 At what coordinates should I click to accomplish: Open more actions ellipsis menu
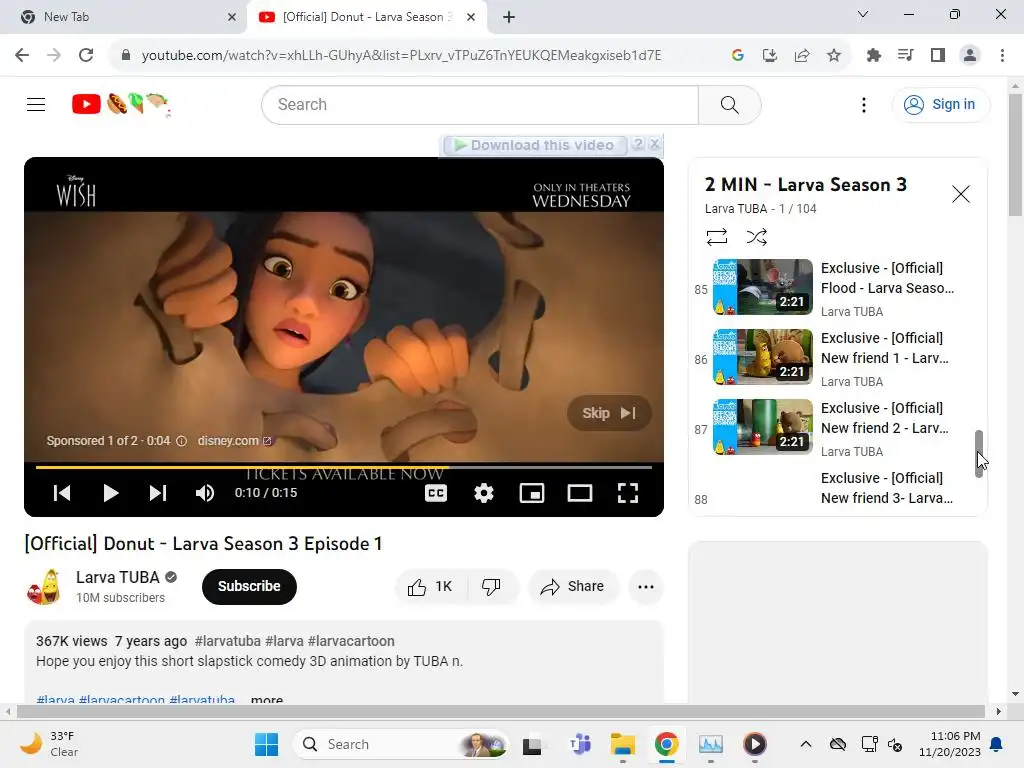[x=645, y=586]
